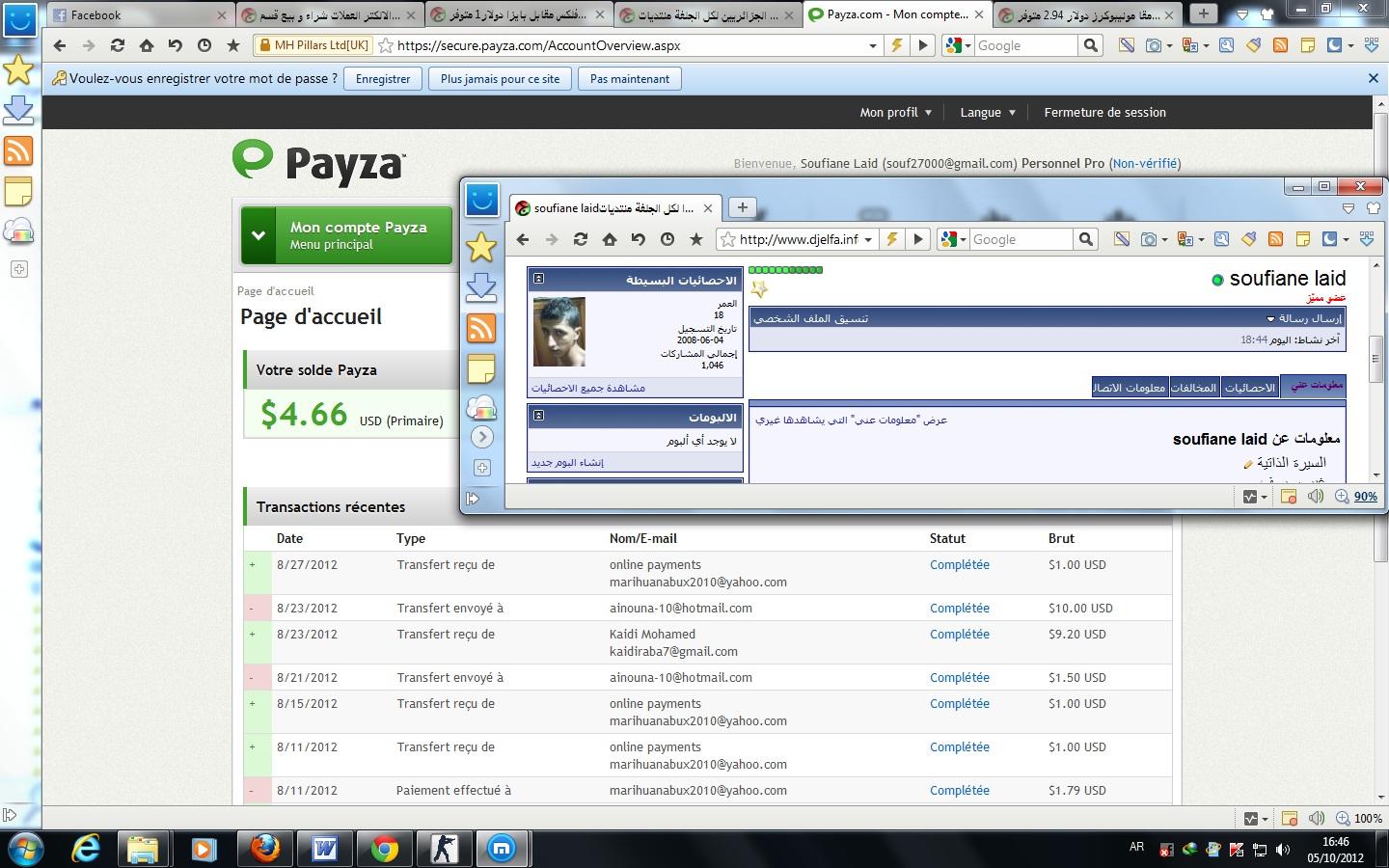Click $9.20 USD amount from Kaidi Mohamed
Screen dimensions: 1389x868
tap(1077, 634)
